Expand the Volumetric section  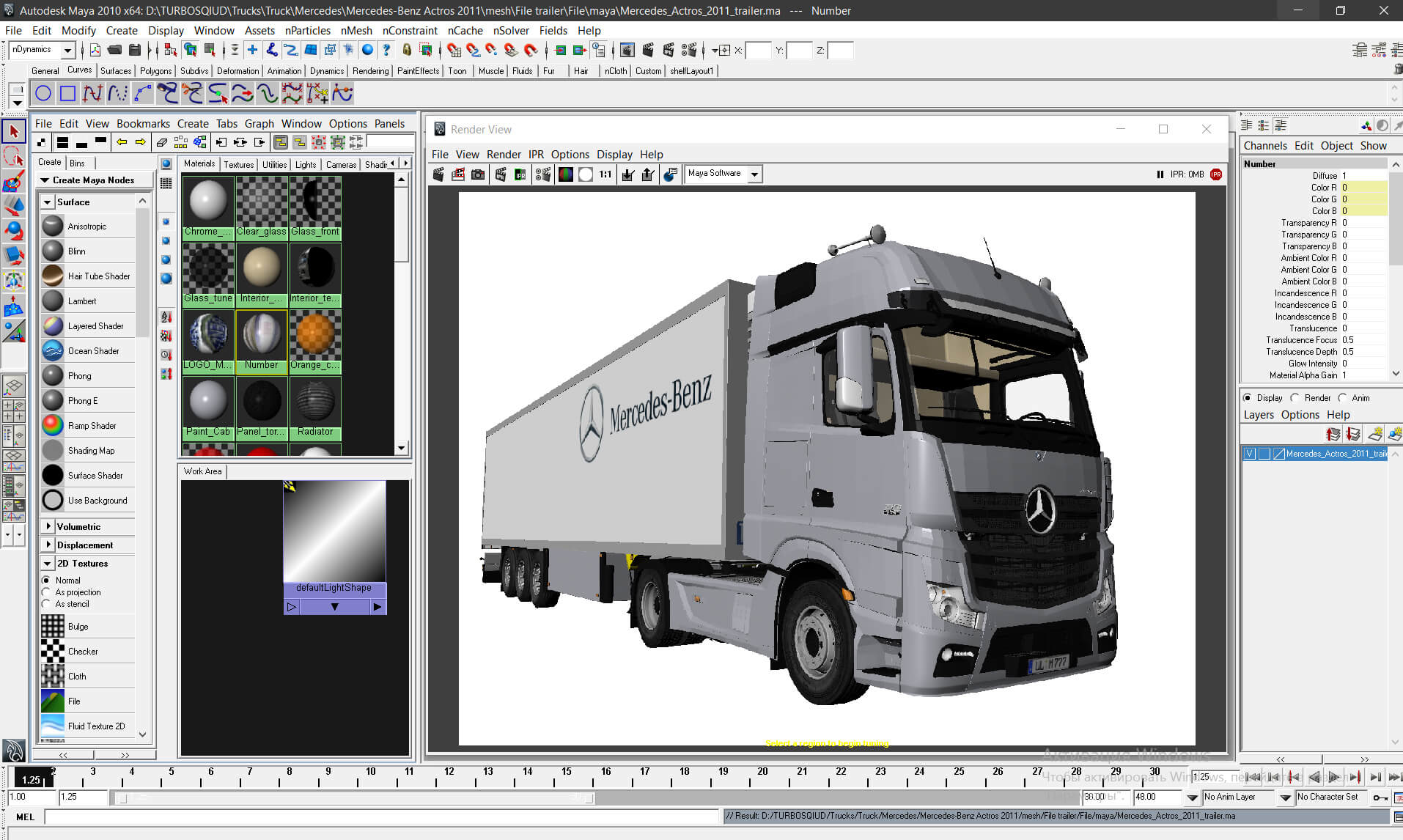pos(48,526)
